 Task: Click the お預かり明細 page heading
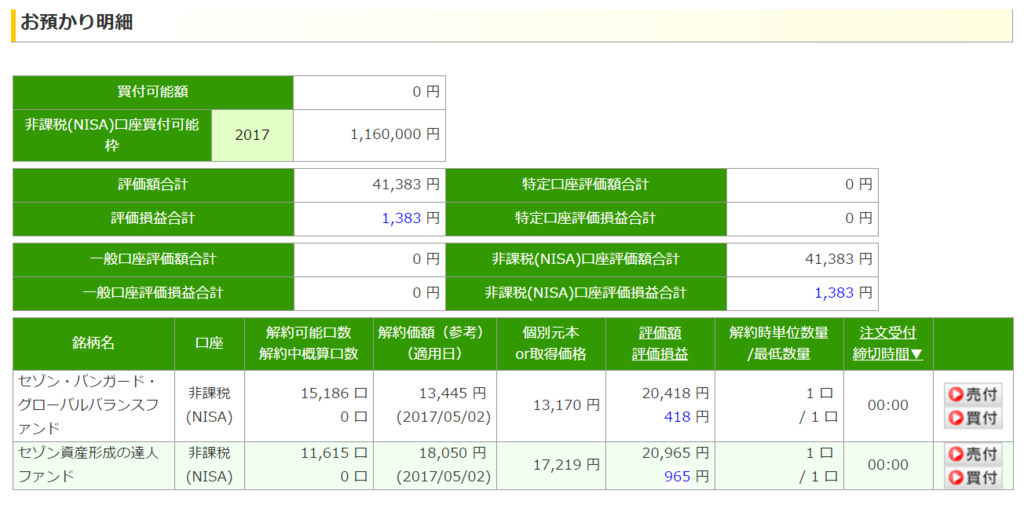pyautogui.click(x=77, y=23)
